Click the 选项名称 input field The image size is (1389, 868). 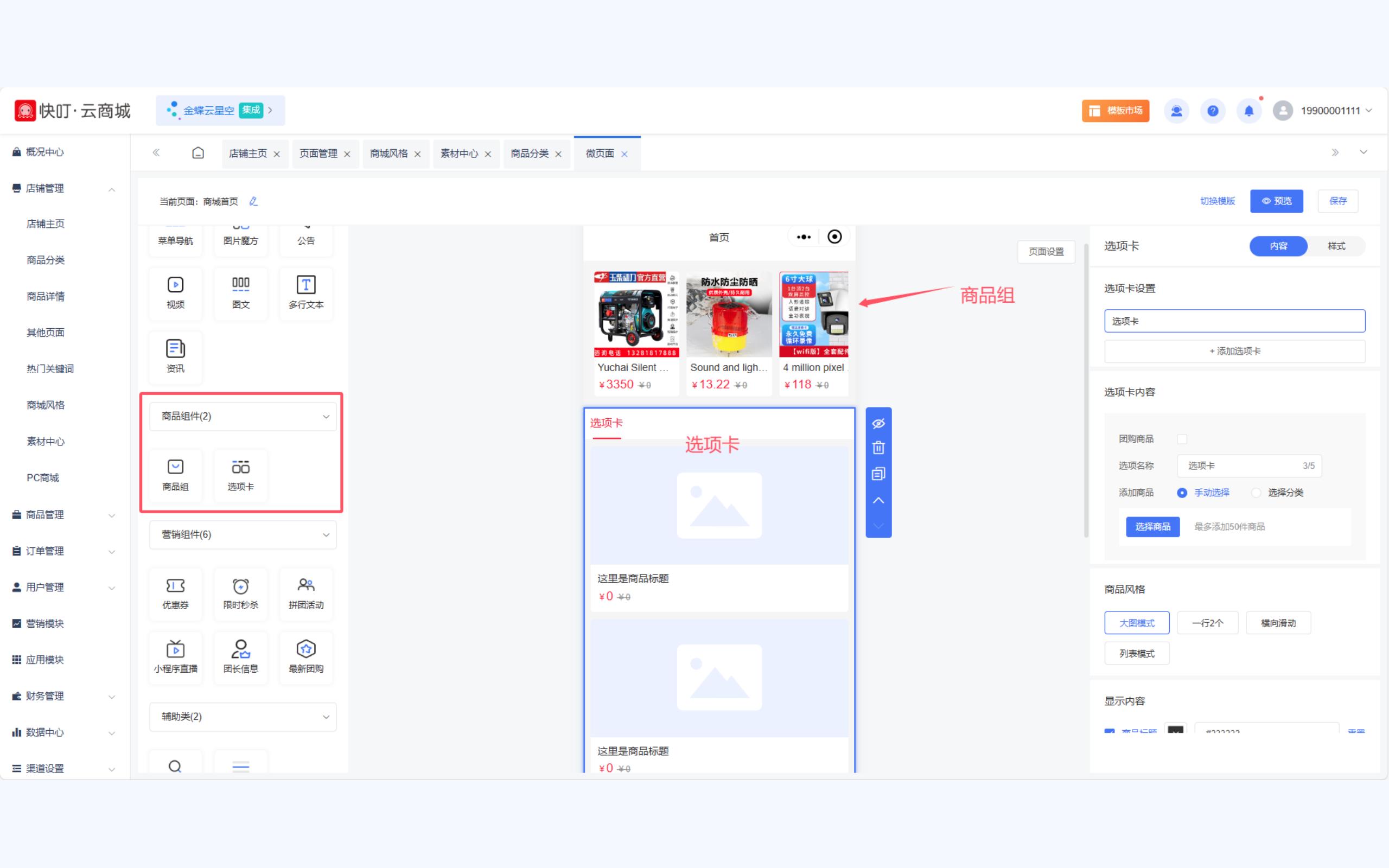tap(1249, 466)
